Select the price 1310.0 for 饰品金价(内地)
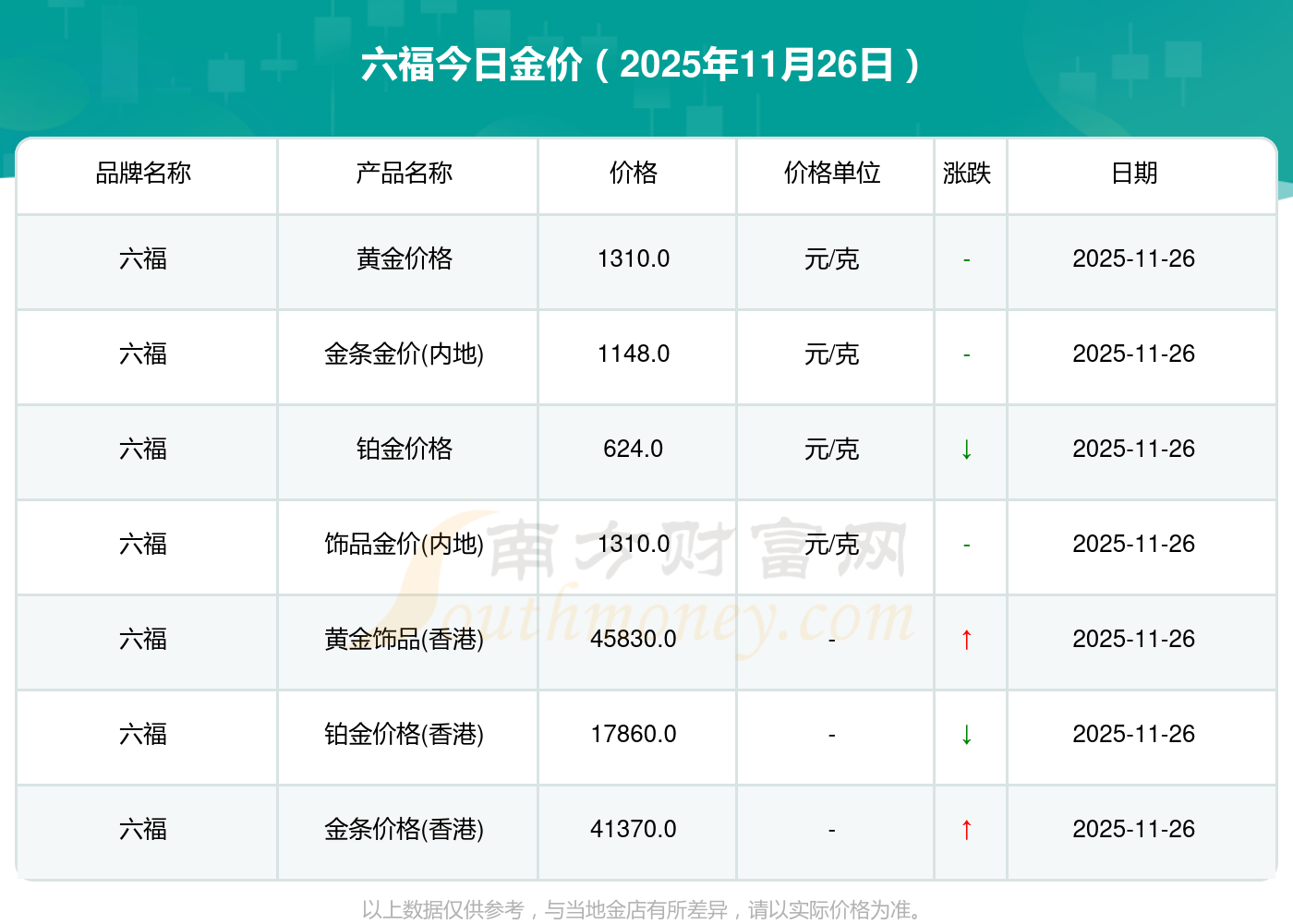Image resolution: width=1293 pixels, height=924 pixels. (634, 544)
